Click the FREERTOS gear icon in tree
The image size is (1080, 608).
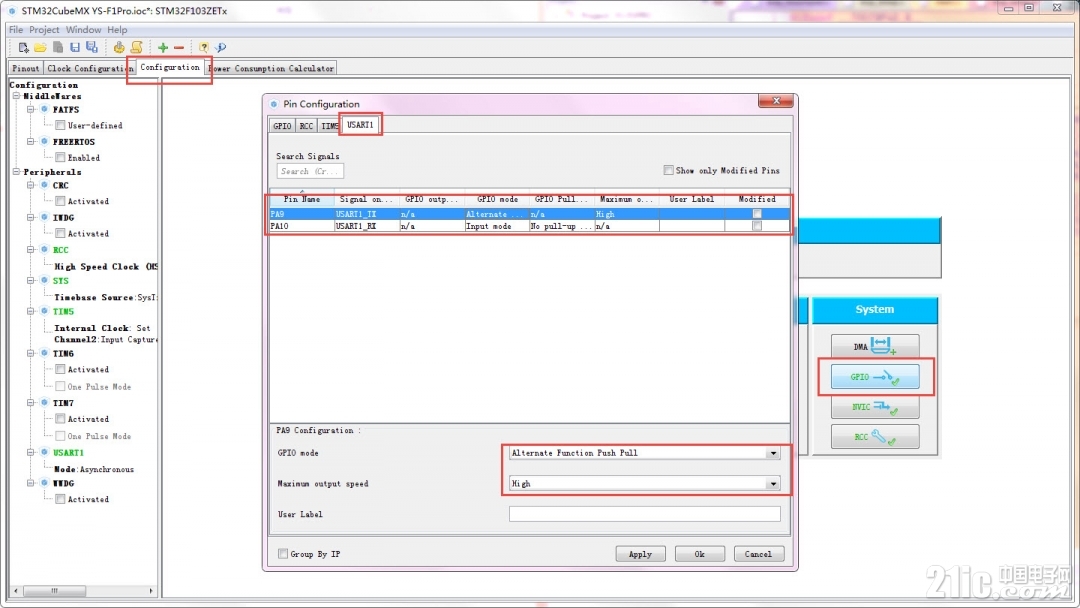[45, 142]
